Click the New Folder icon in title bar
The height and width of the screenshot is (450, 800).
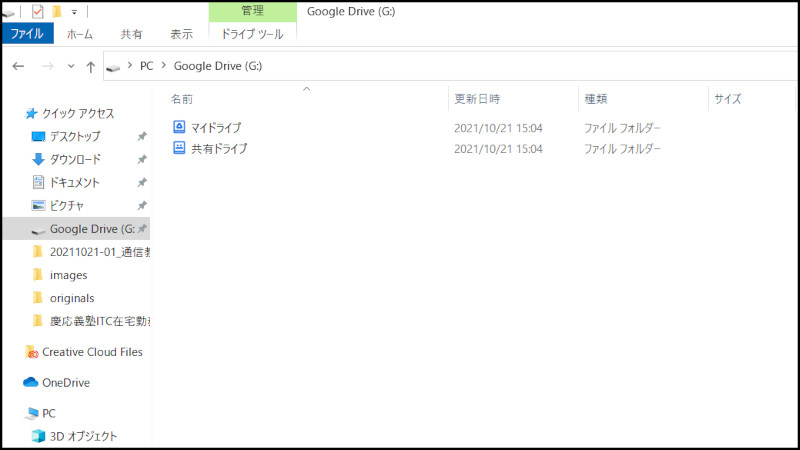click(x=57, y=11)
